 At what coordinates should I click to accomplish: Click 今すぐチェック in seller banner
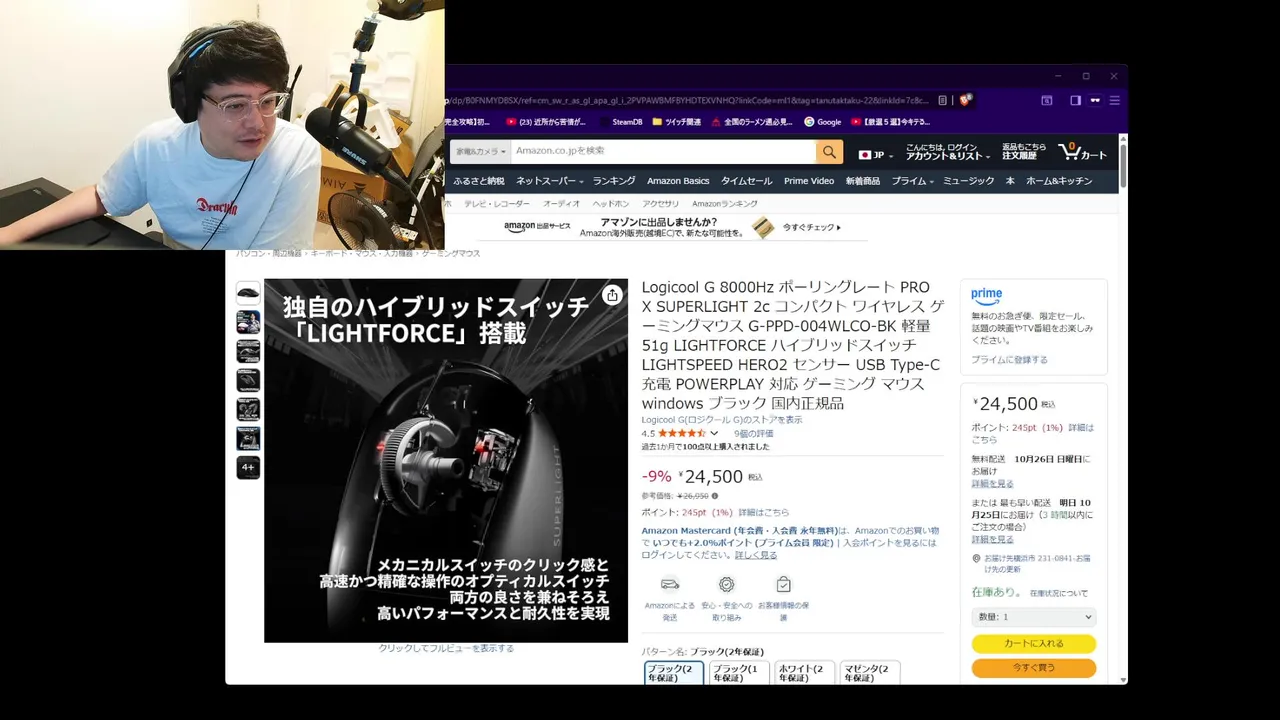point(811,228)
